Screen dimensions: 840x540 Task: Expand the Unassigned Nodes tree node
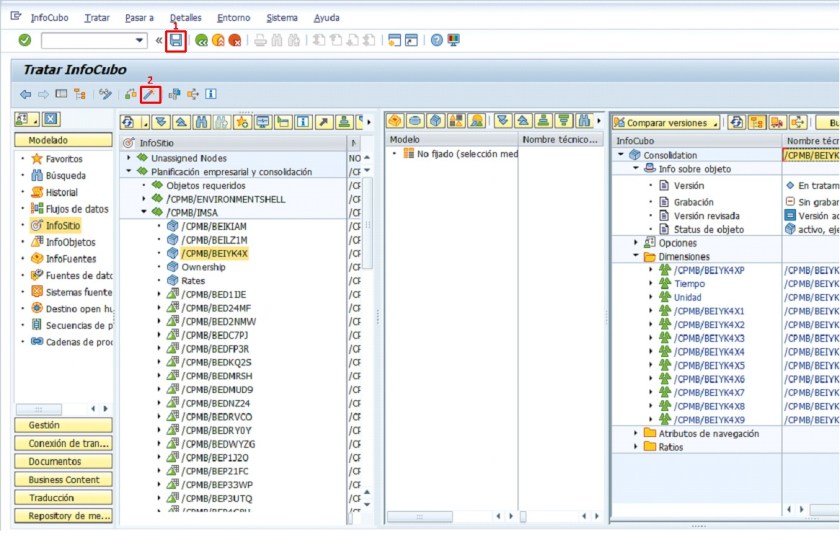[129, 158]
